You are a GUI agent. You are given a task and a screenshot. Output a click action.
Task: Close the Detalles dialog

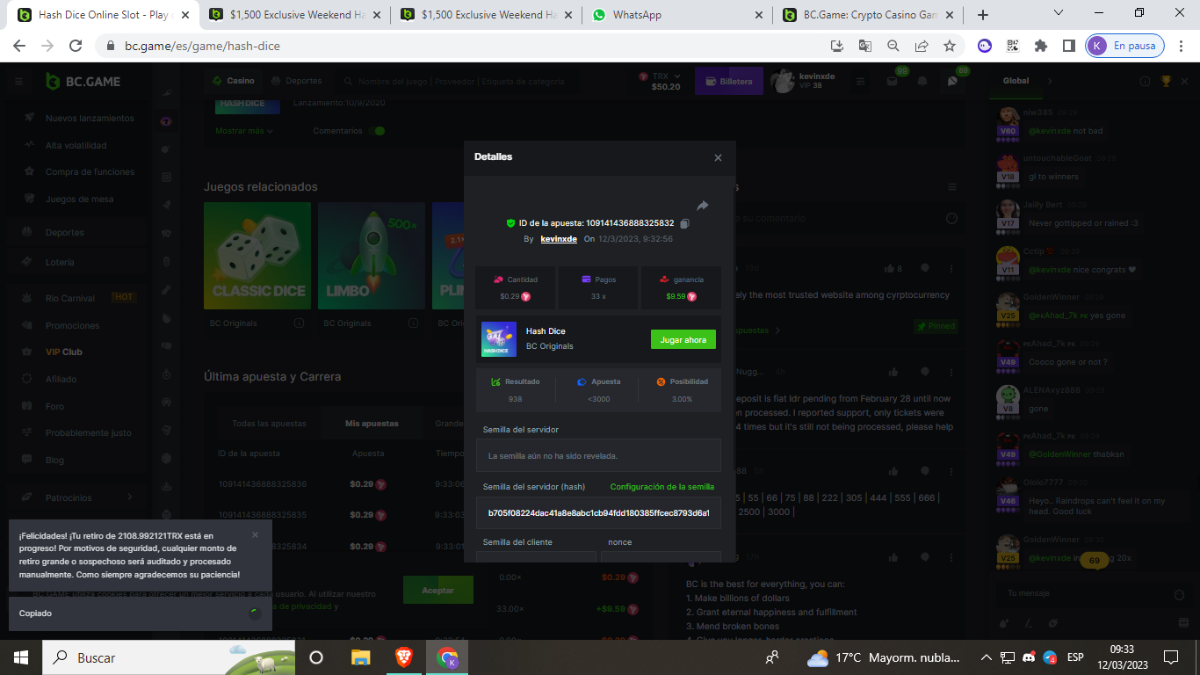[x=717, y=158]
